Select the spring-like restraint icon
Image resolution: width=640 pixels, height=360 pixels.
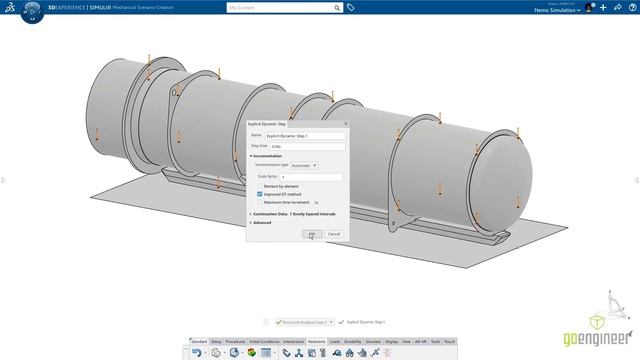pyautogui.click(x=323, y=353)
